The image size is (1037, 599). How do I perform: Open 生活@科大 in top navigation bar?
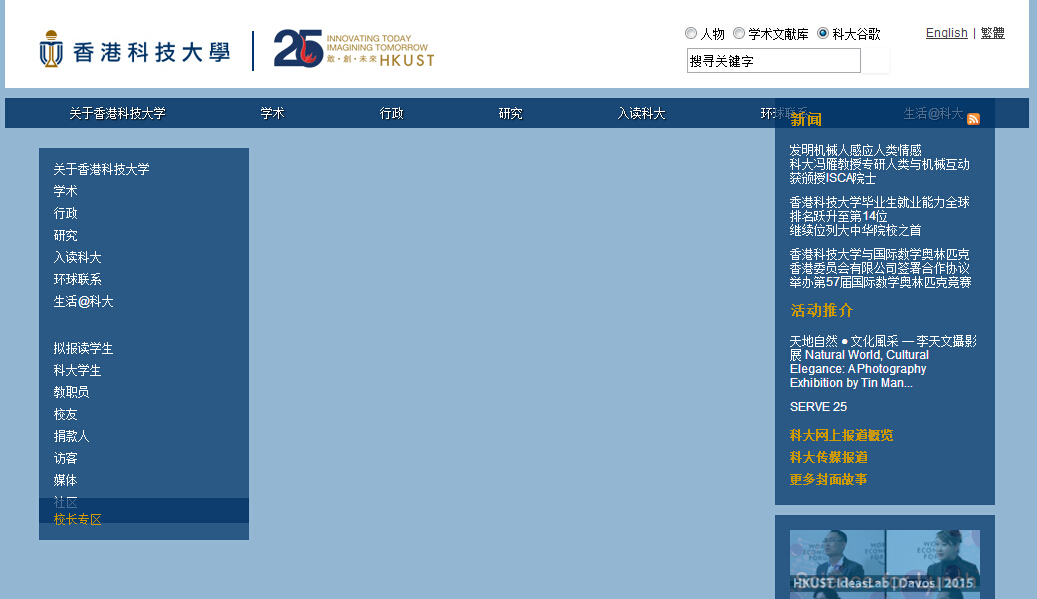(933, 114)
